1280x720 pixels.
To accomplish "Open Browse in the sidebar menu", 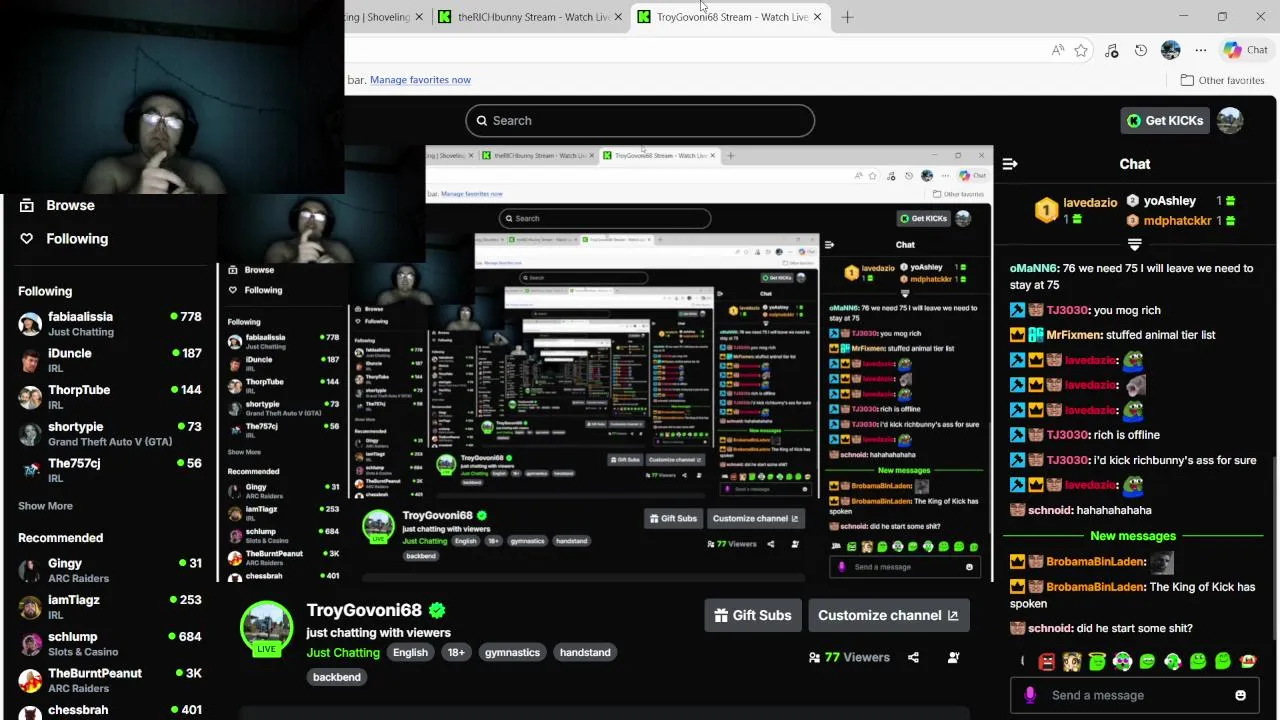I will click(x=70, y=205).
